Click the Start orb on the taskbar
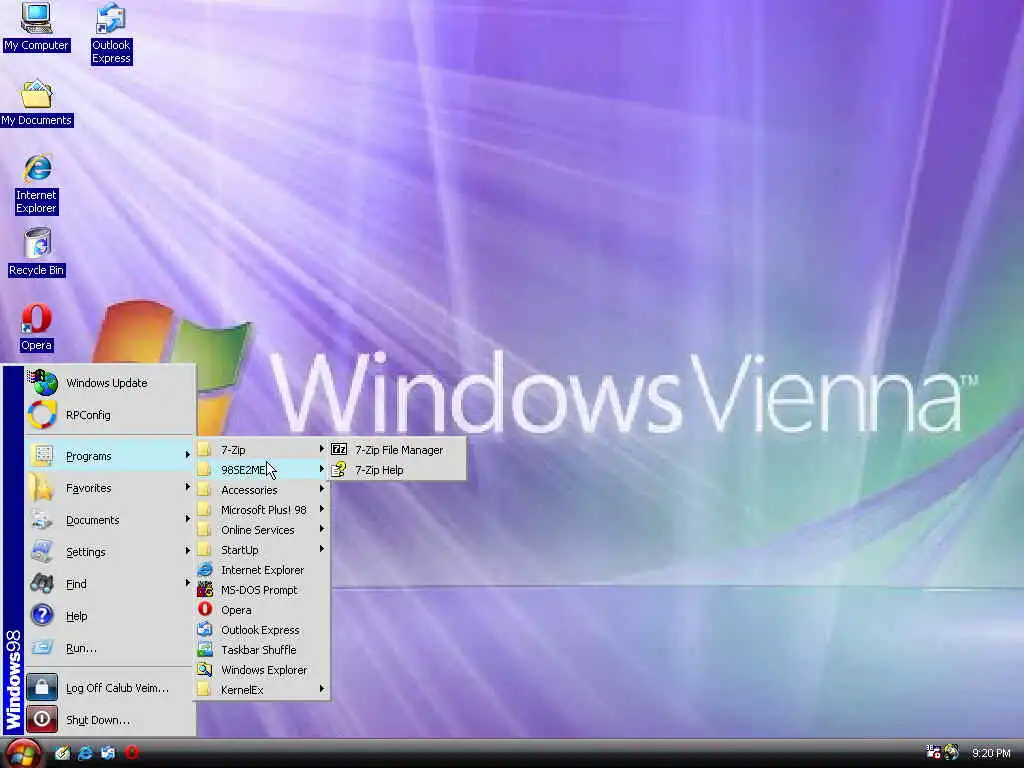The image size is (1024, 768). [23, 753]
